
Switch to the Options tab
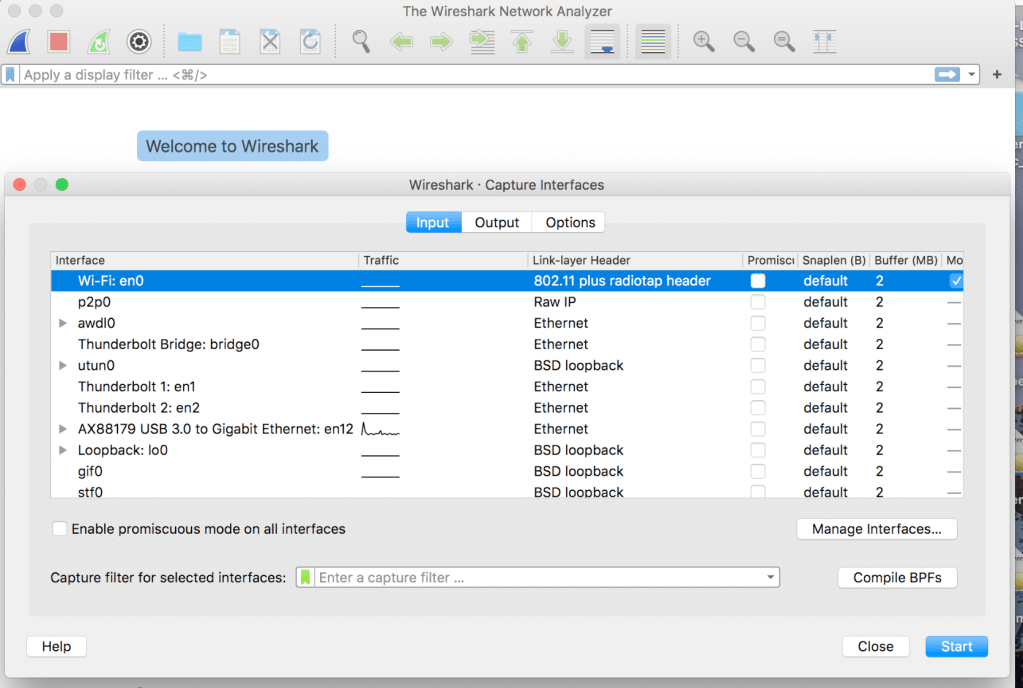[x=570, y=223]
